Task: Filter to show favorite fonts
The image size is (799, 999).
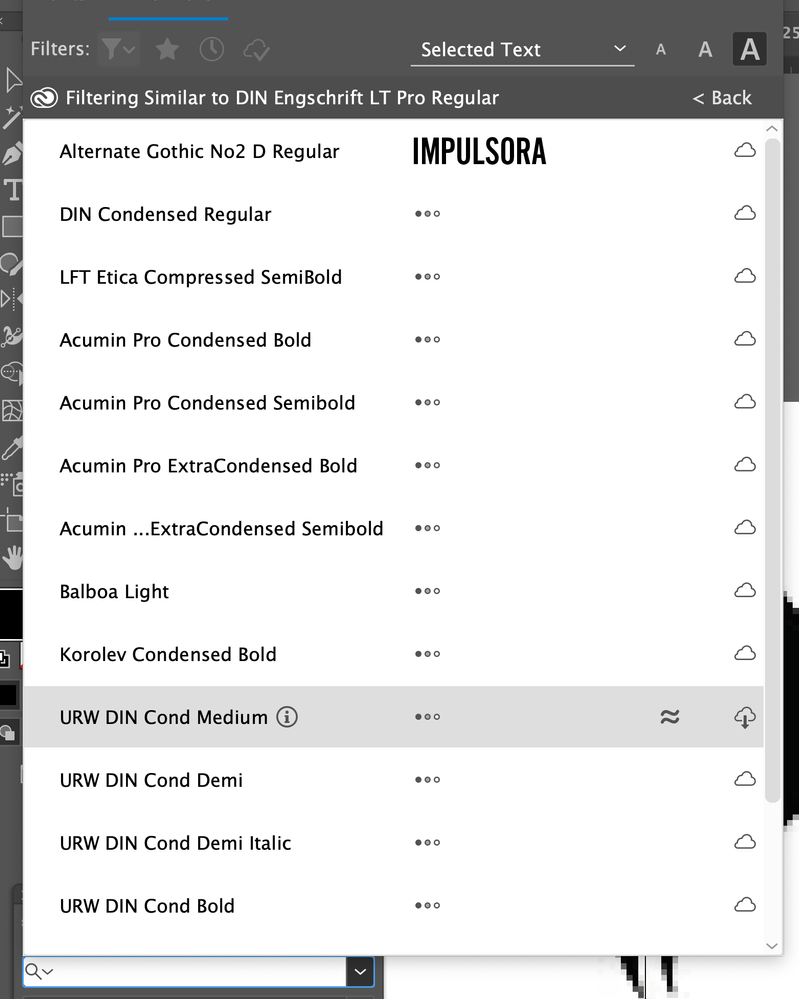Action: [167, 48]
